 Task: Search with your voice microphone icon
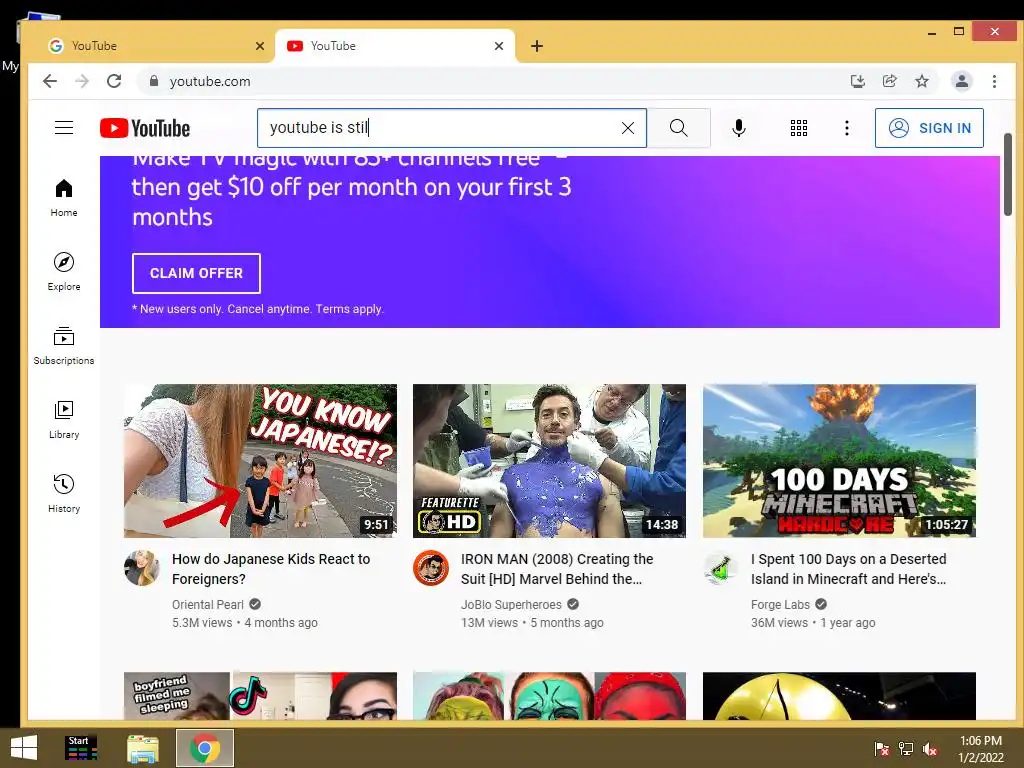point(739,128)
